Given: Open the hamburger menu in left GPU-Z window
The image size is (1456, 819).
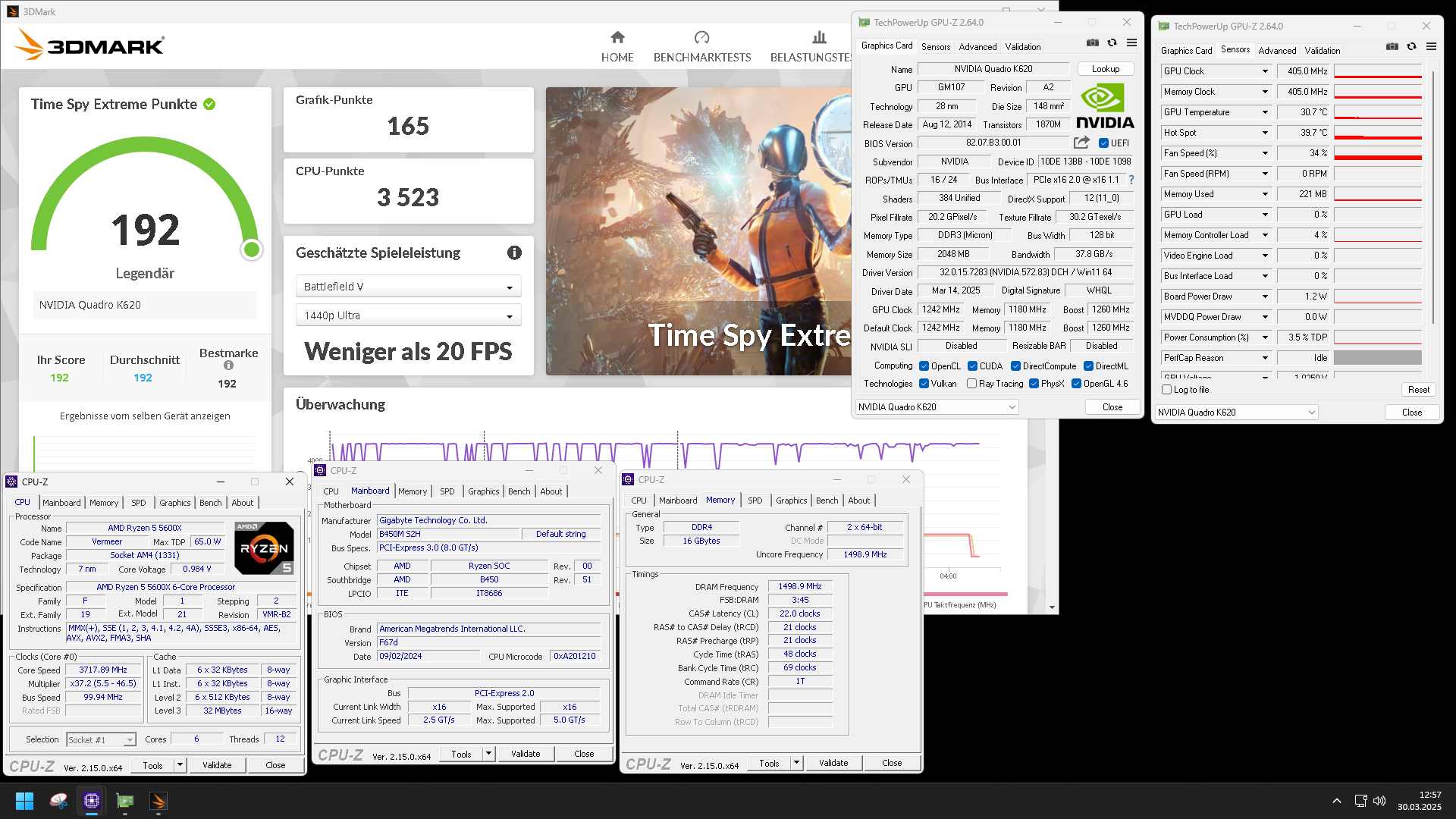Looking at the screenshot, I should [x=1131, y=42].
